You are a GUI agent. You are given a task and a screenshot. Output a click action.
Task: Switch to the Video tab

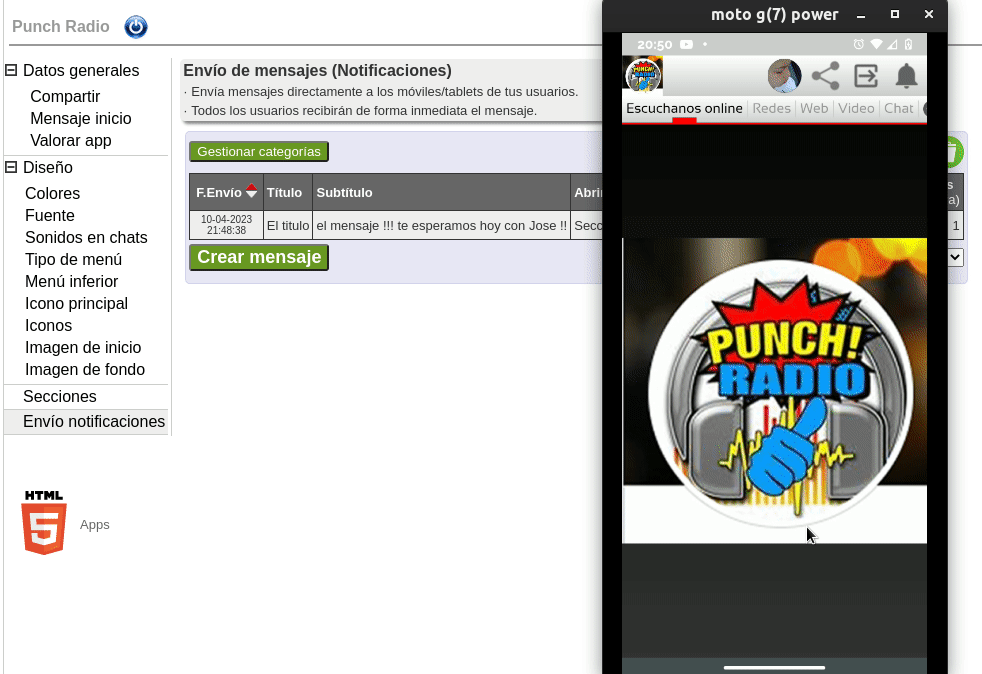856,108
